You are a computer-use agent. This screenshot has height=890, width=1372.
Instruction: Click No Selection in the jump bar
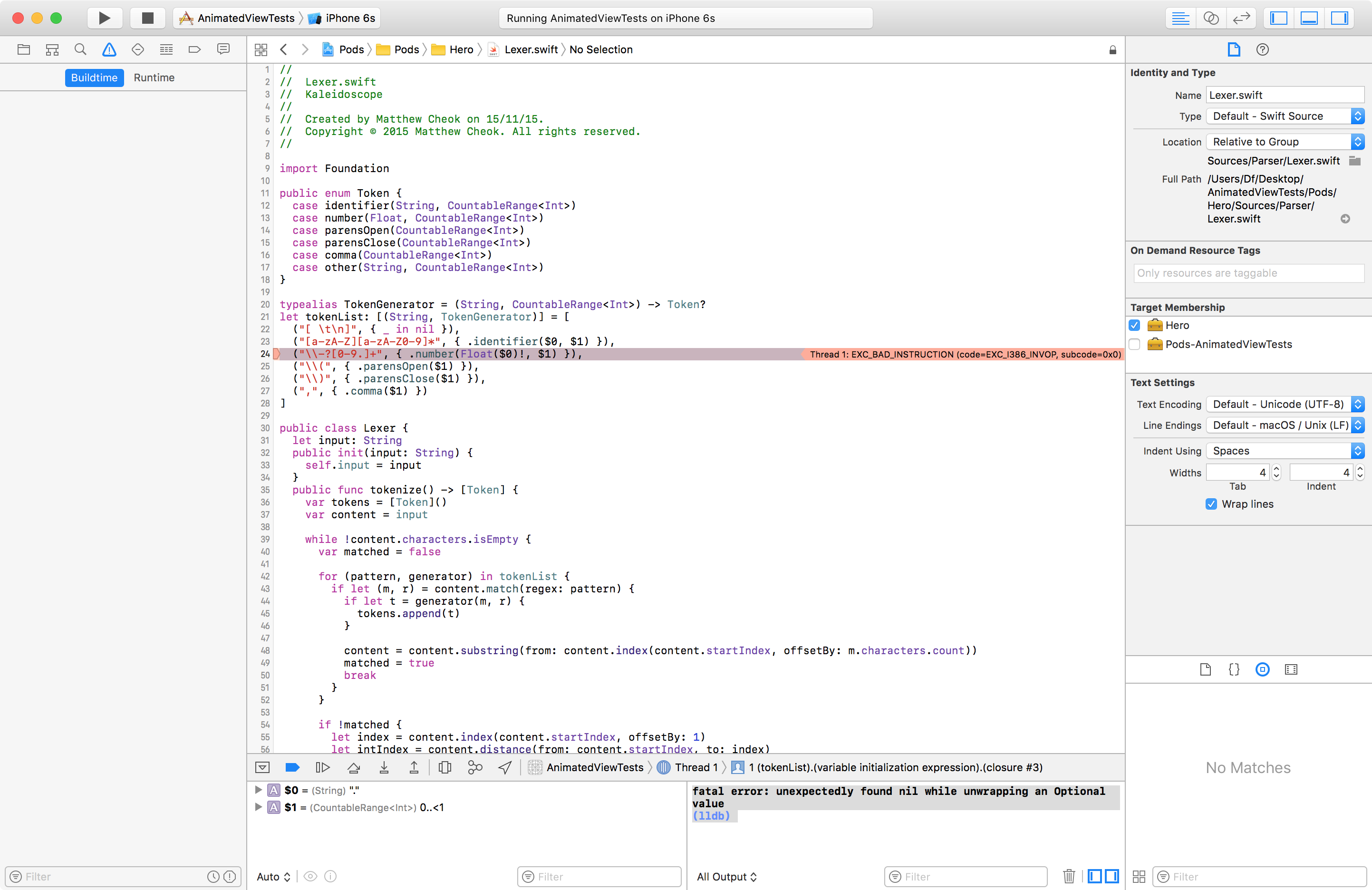tap(601, 49)
